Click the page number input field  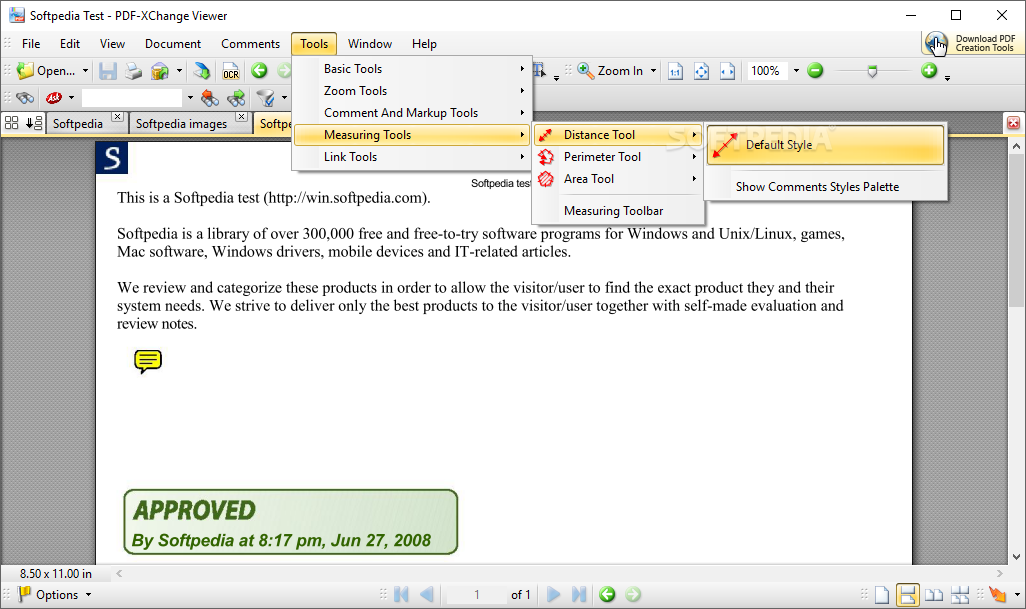(476, 595)
